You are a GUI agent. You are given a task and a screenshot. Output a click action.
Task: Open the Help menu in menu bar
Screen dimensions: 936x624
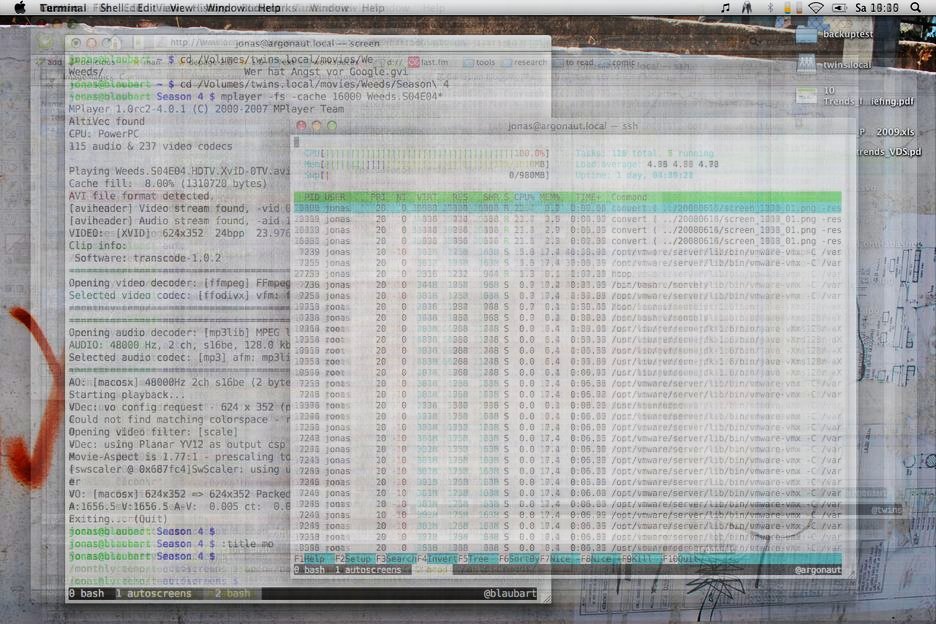click(269, 8)
